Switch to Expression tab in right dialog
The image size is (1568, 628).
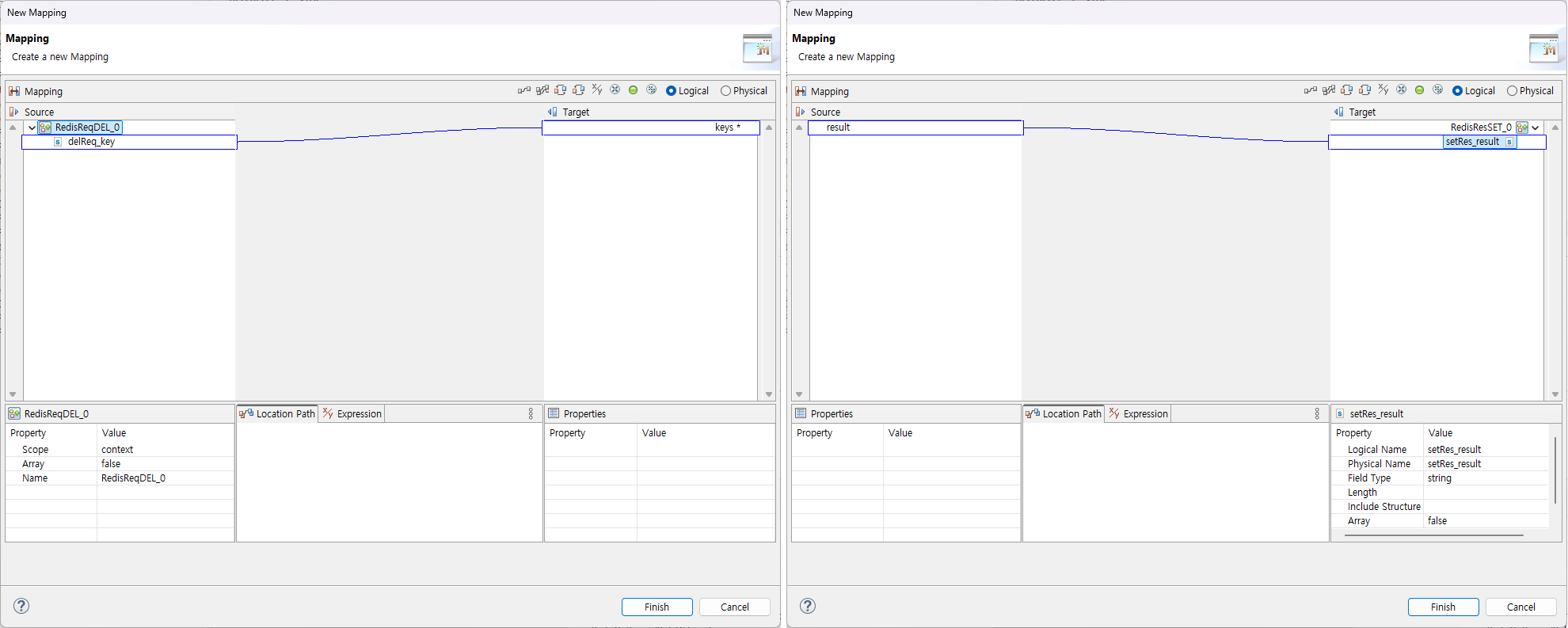click(x=1139, y=414)
